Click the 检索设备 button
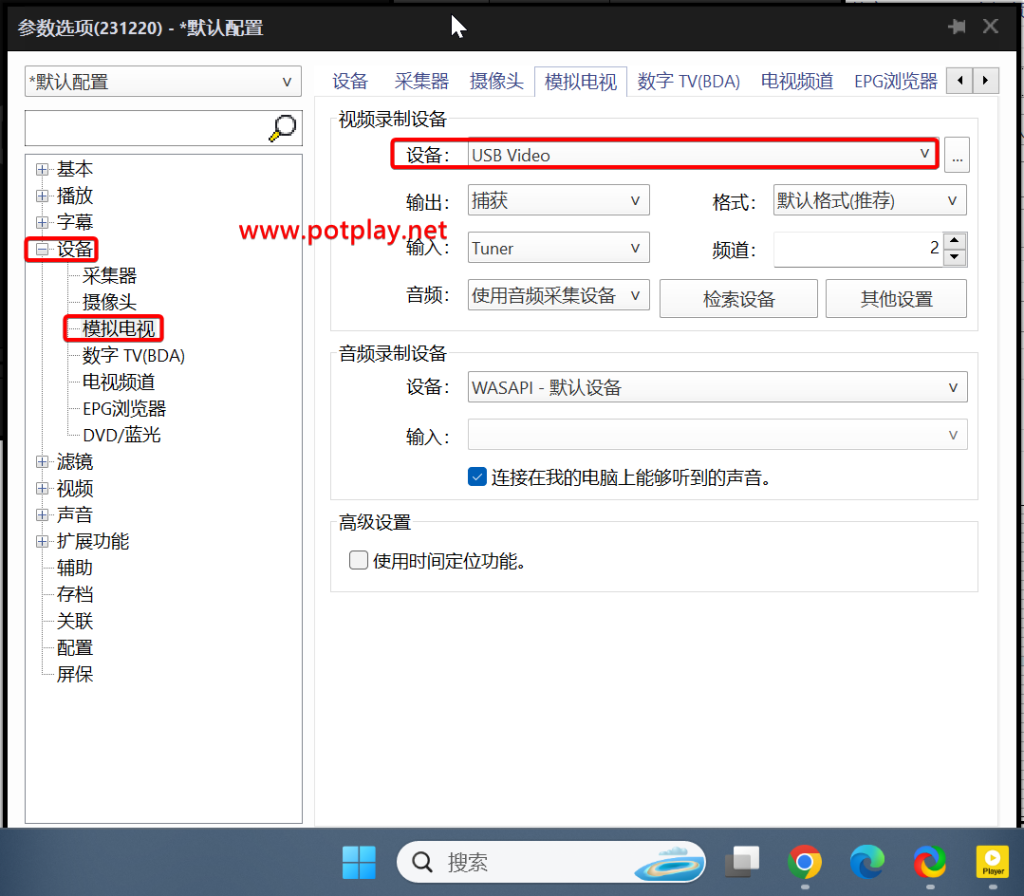Image resolution: width=1024 pixels, height=896 pixels. 738,298
